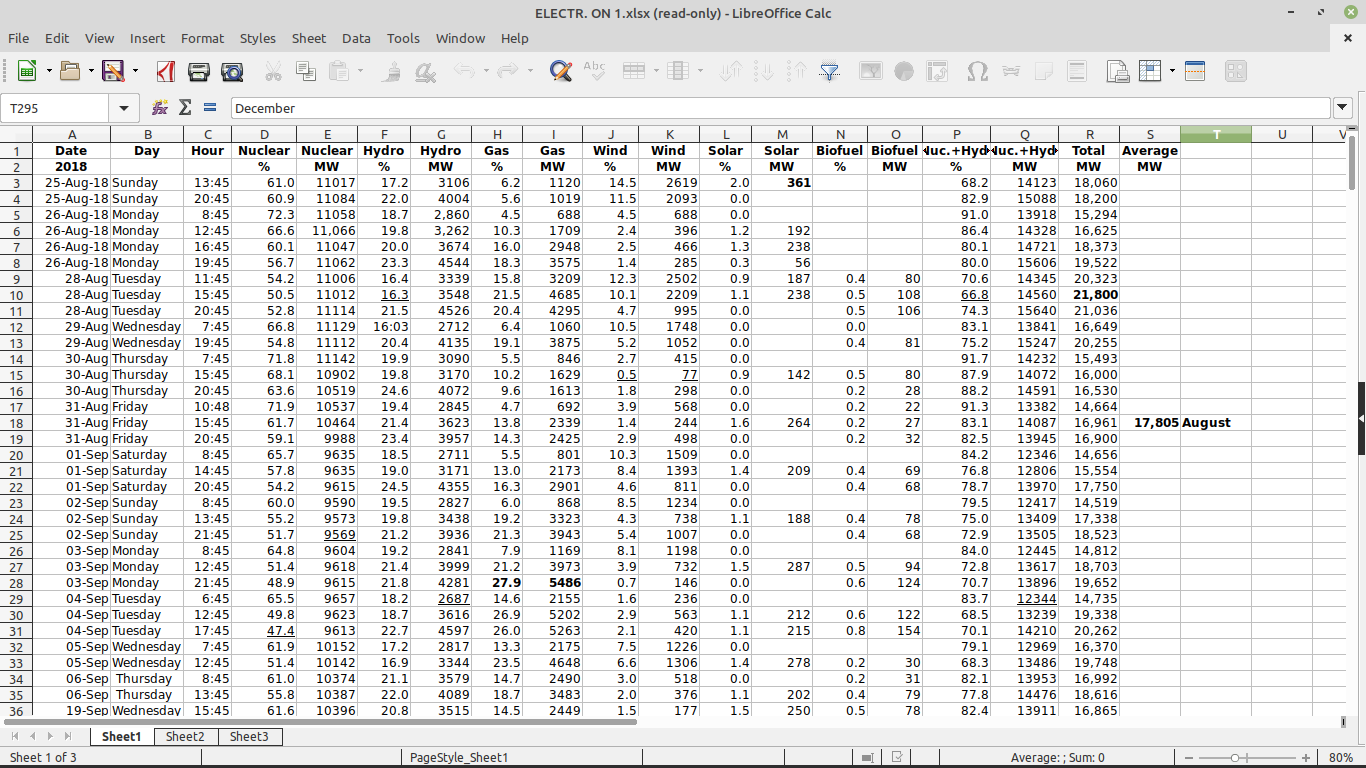Click the Insert Hyperlink icon
The image size is (1366, 768).
pyautogui.click(x=1011, y=71)
